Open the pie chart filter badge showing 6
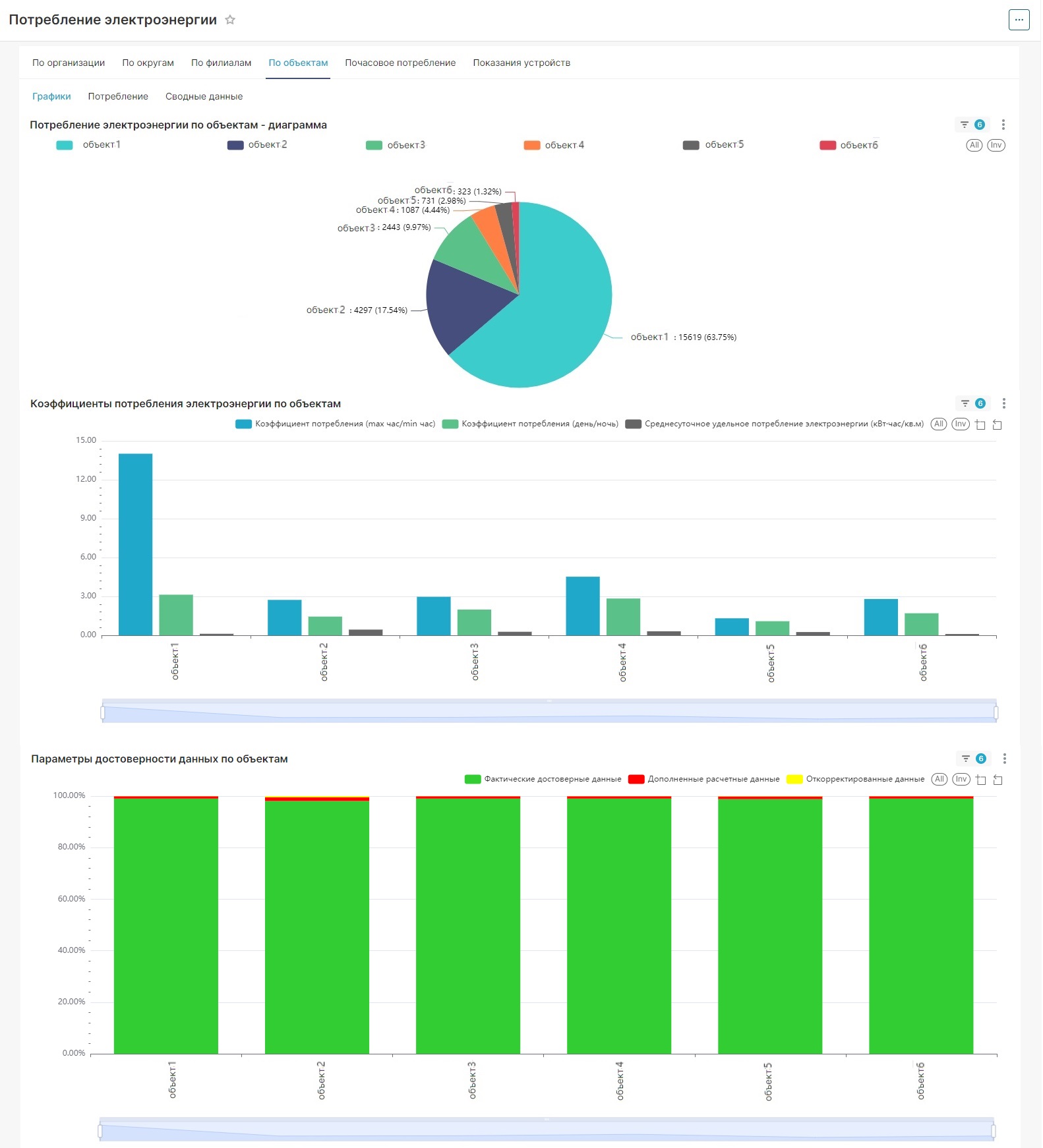 972,125
